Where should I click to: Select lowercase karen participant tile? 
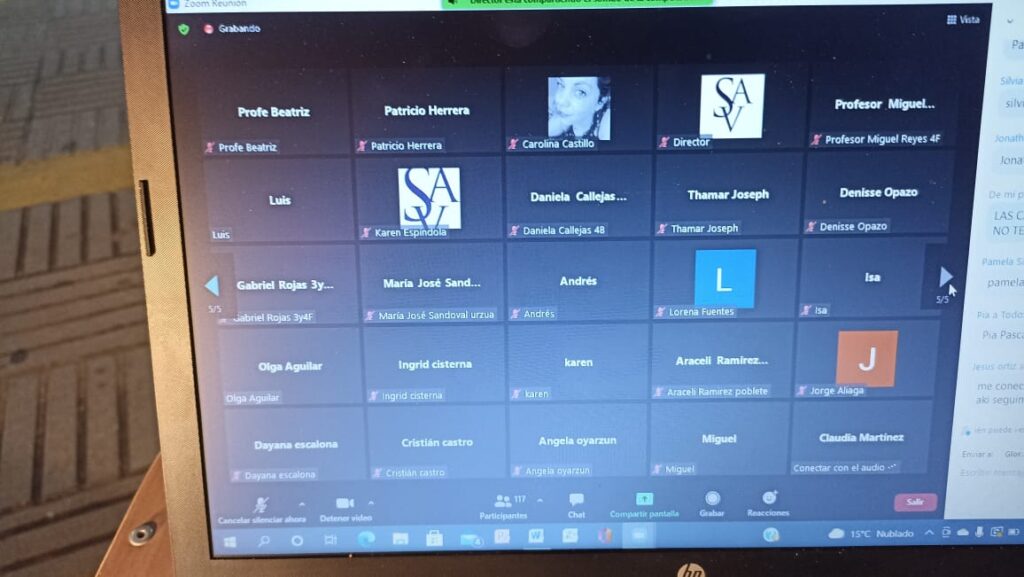[x=578, y=362]
